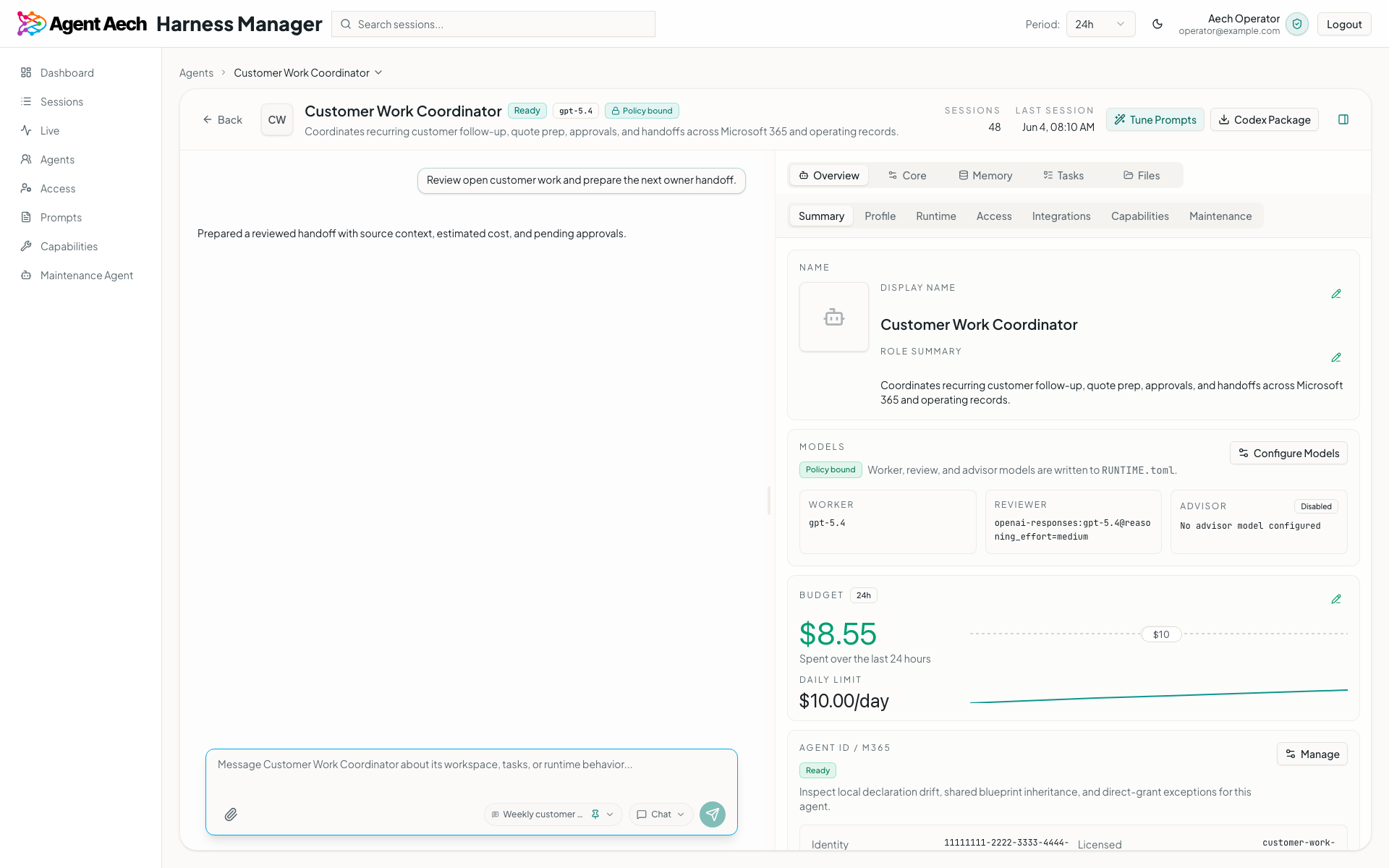
Task: Open the Weekly customer task dropdown
Action: point(553,814)
